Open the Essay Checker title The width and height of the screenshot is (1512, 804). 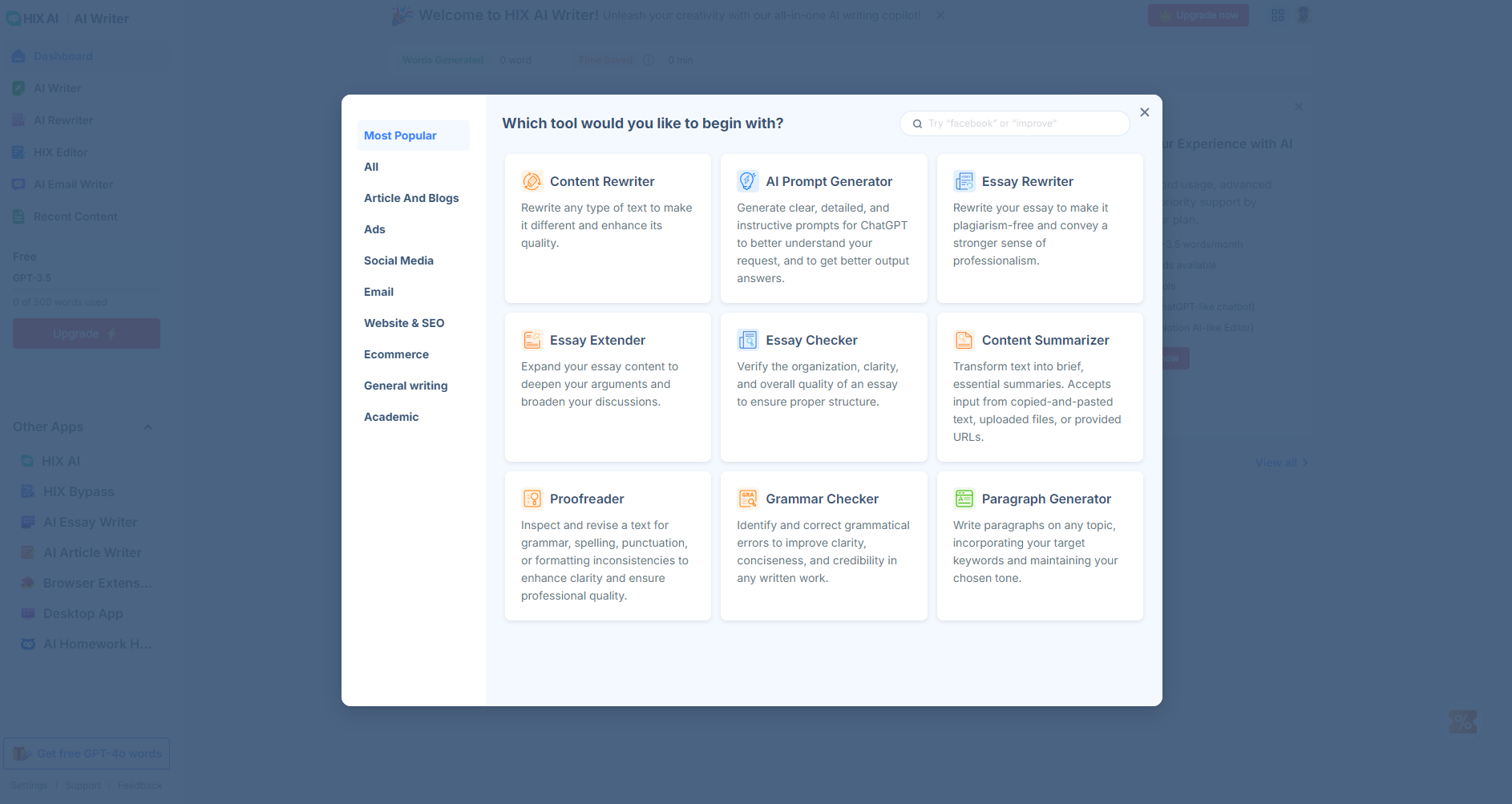pyautogui.click(x=811, y=340)
